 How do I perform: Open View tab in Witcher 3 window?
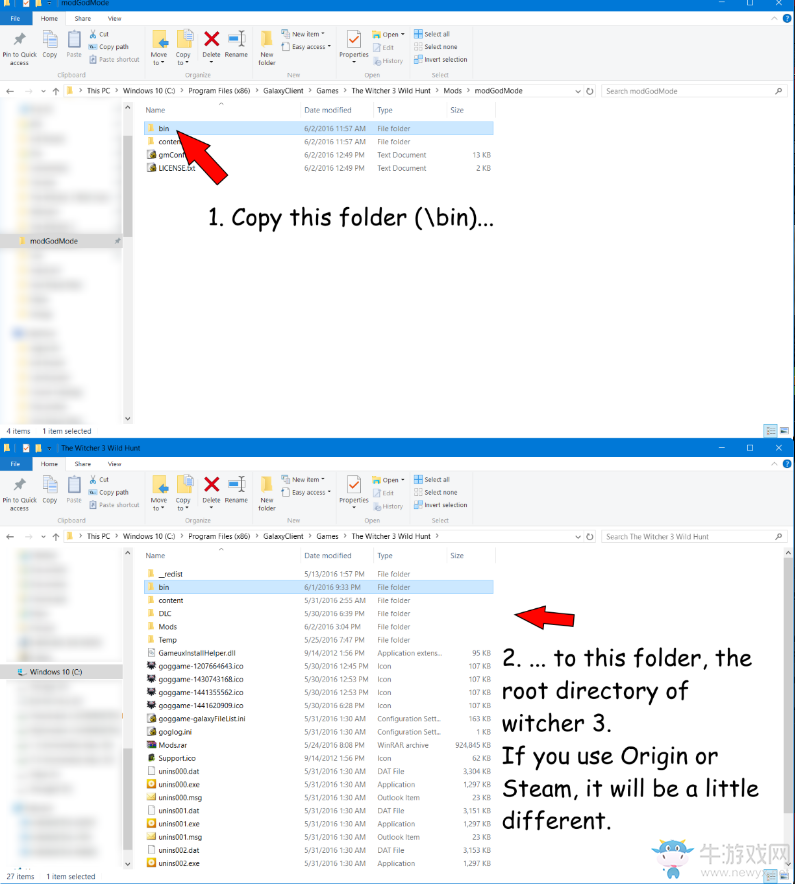pyautogui.click(x=114, y=464)
